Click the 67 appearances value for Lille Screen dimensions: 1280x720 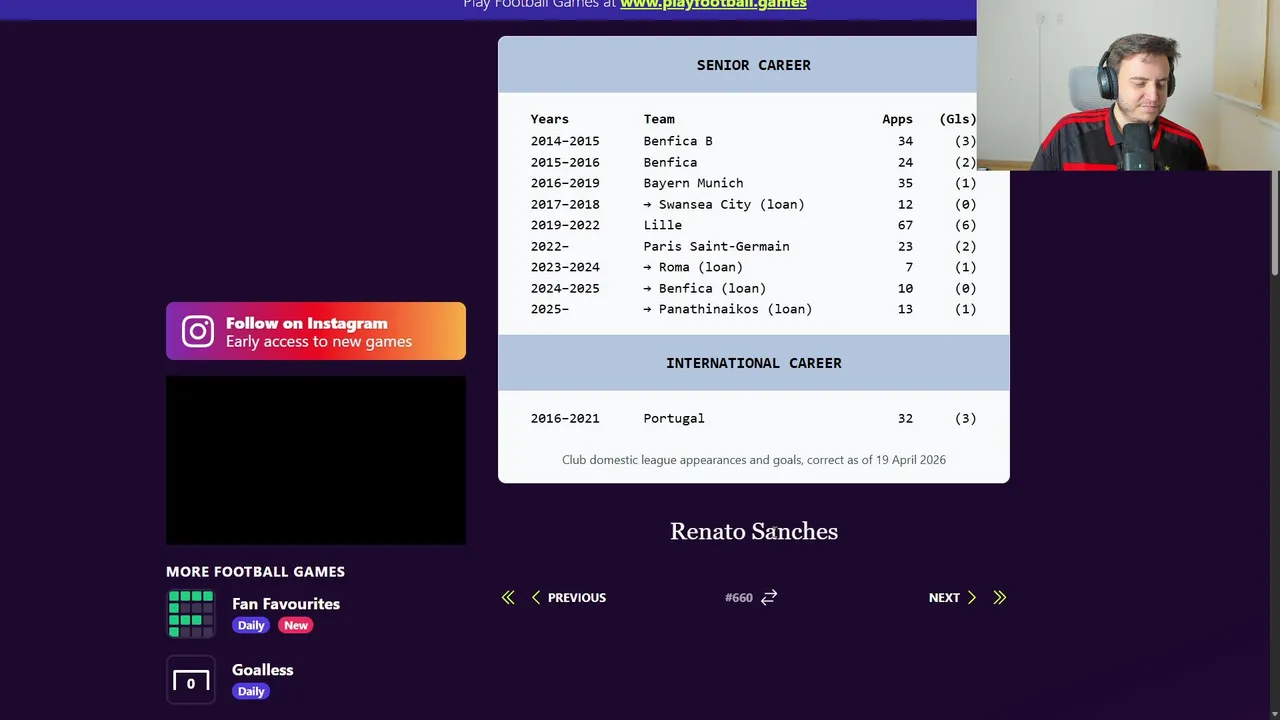pos(905,225)
